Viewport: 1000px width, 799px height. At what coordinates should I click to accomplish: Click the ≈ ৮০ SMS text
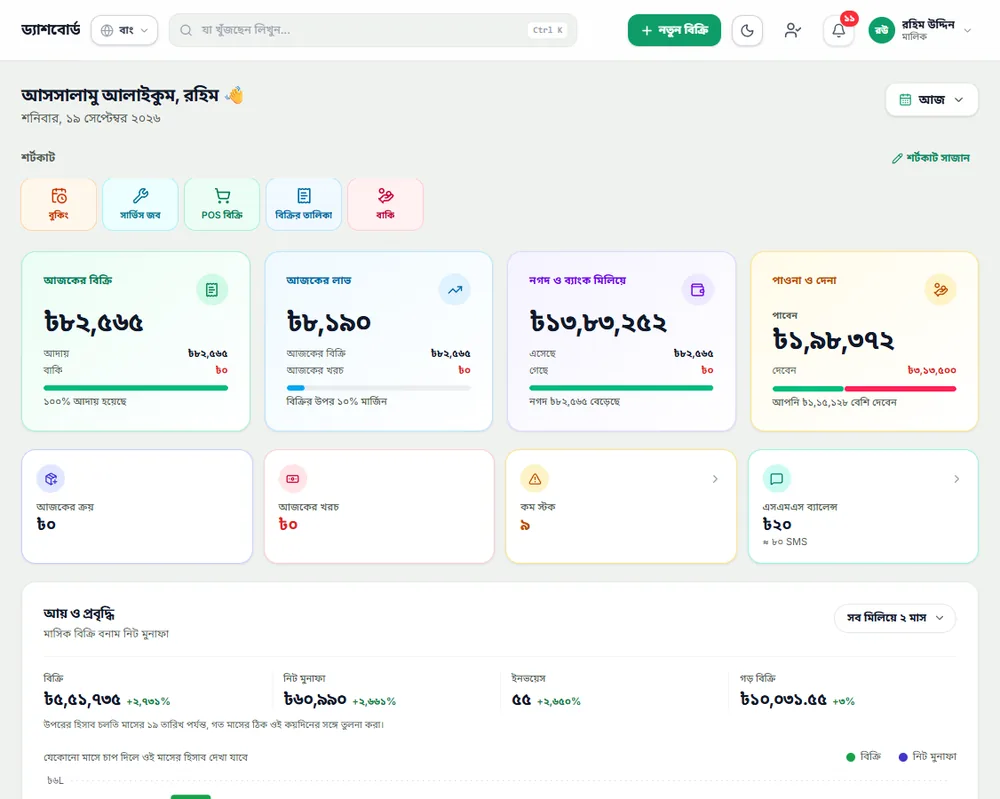785,541
